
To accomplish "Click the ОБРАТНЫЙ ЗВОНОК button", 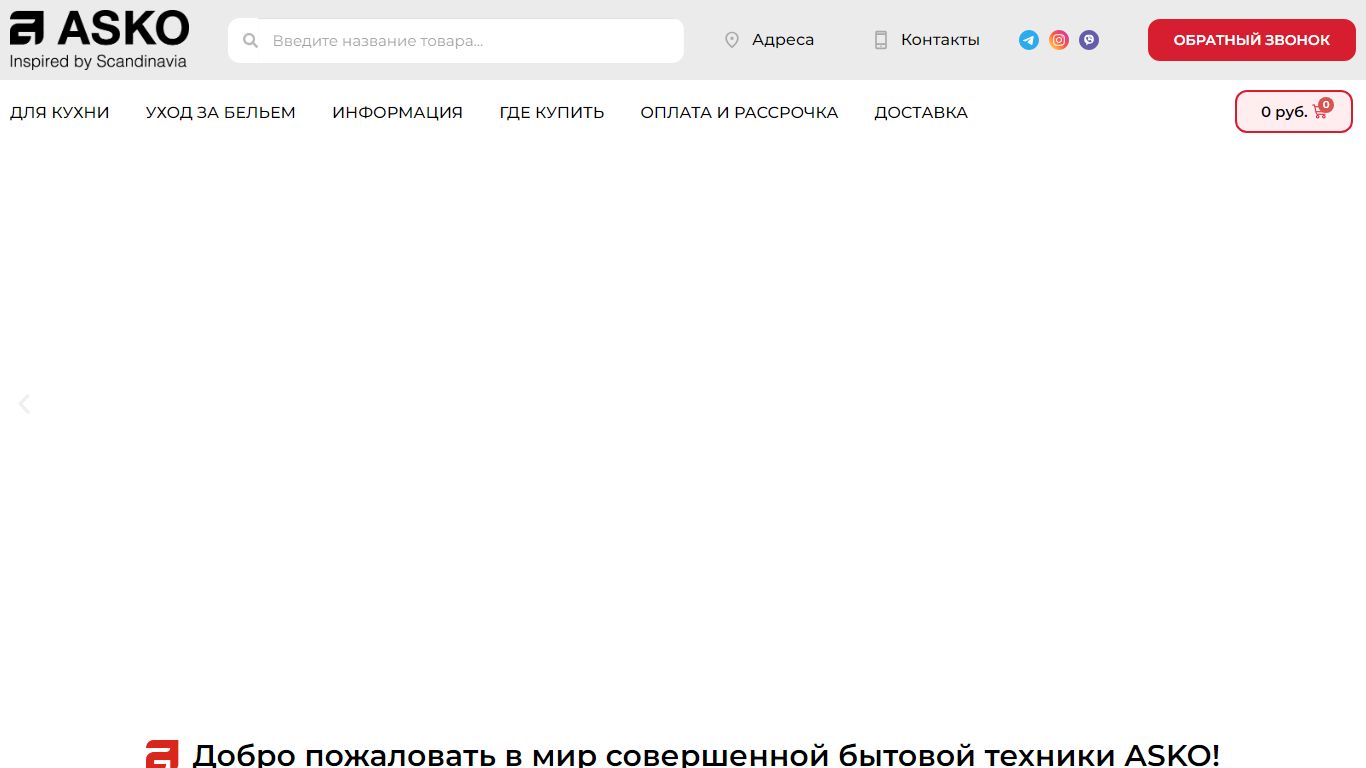I will tap(1252, 40).
